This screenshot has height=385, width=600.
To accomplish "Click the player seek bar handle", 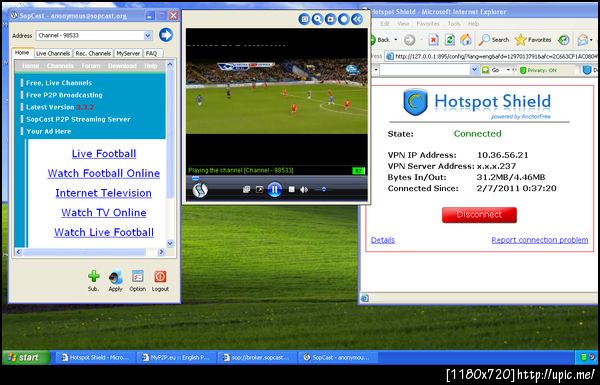I will click(195, 178).
